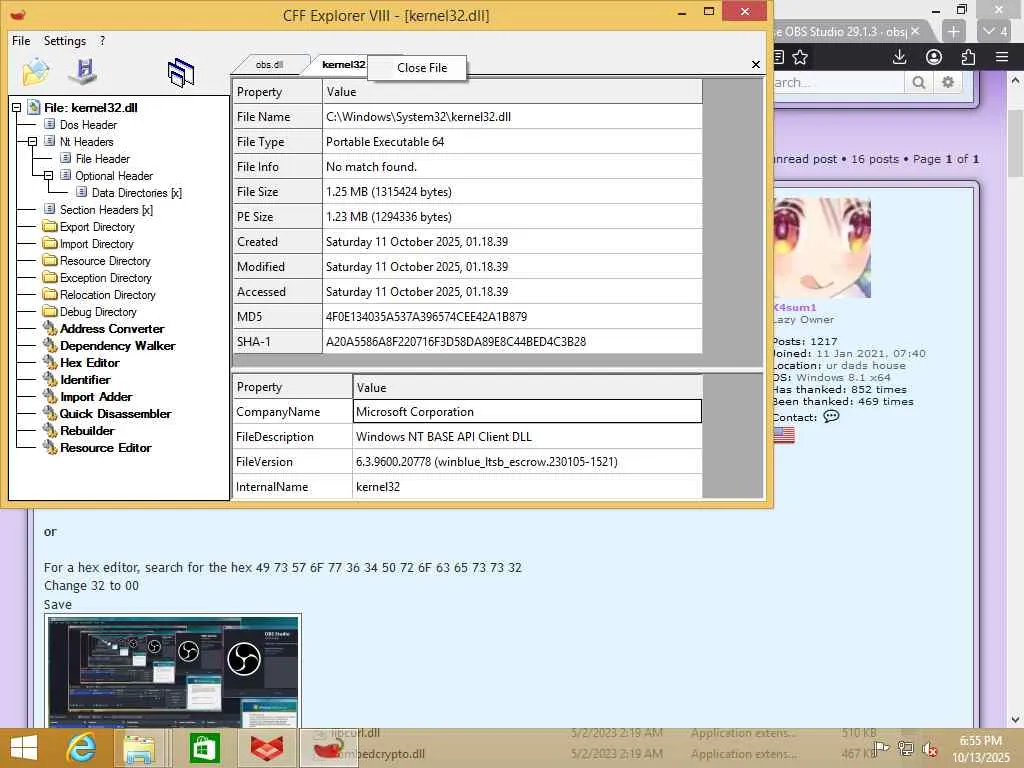Click K4sum1 contact speech bubble icon

click(831, 417)
